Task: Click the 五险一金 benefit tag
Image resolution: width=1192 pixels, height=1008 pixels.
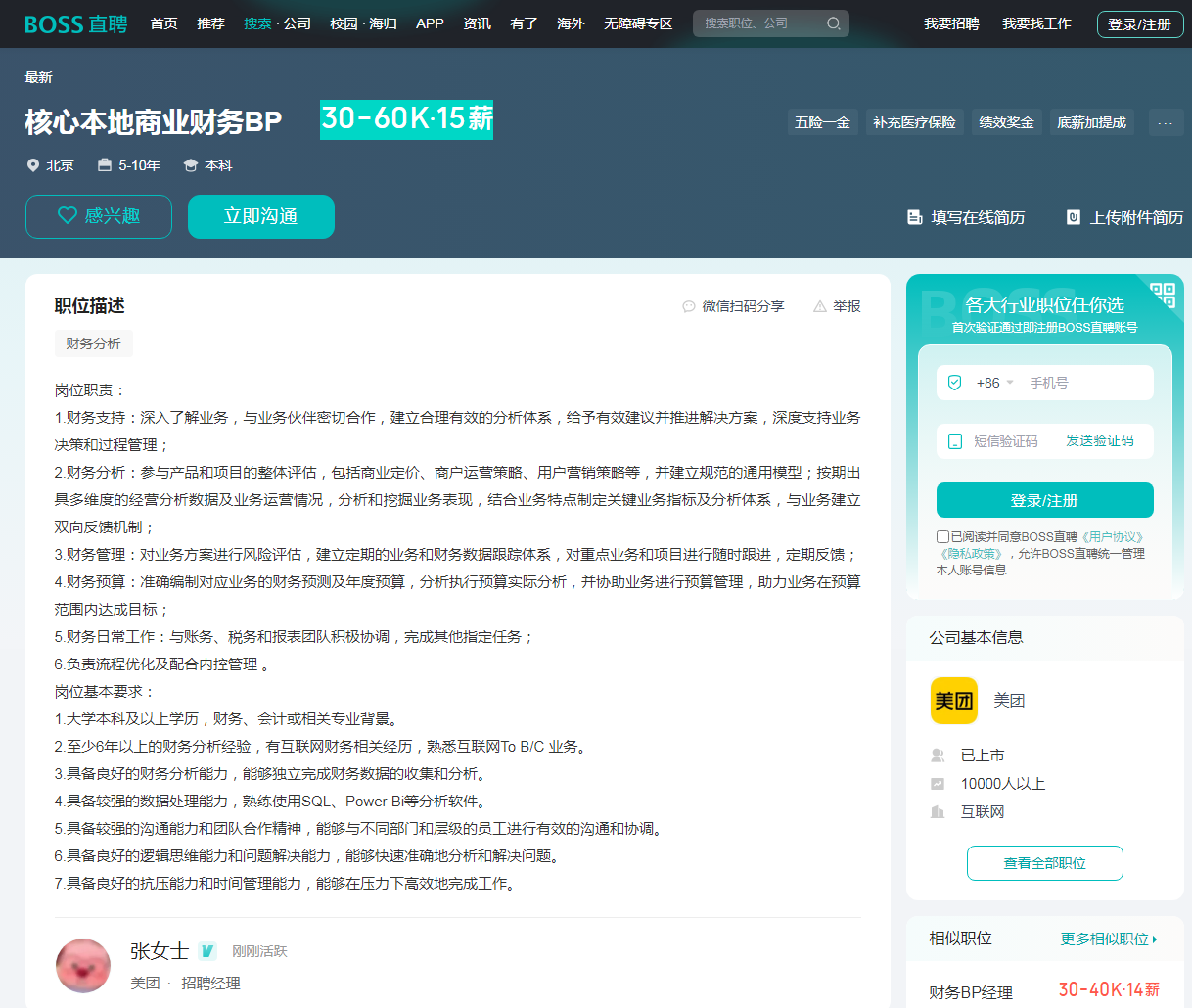Action: (x=823, y=122)
